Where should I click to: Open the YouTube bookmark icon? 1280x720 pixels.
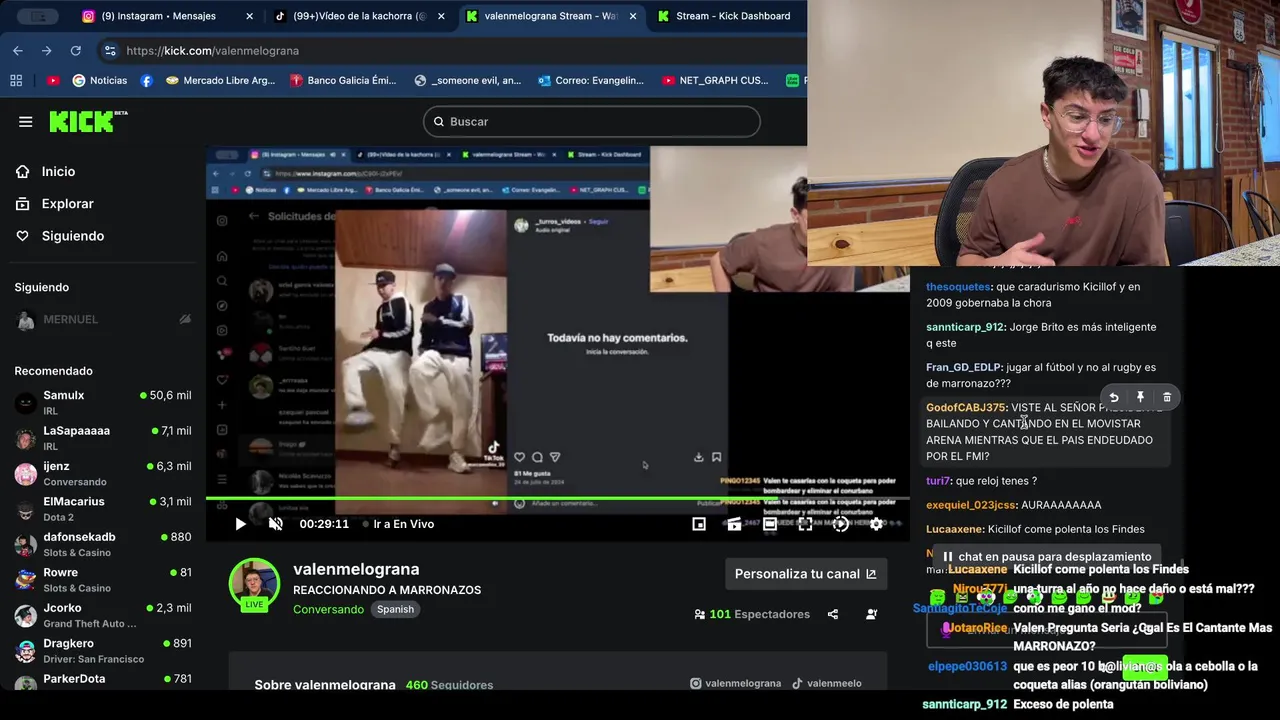tap(53, 80)
